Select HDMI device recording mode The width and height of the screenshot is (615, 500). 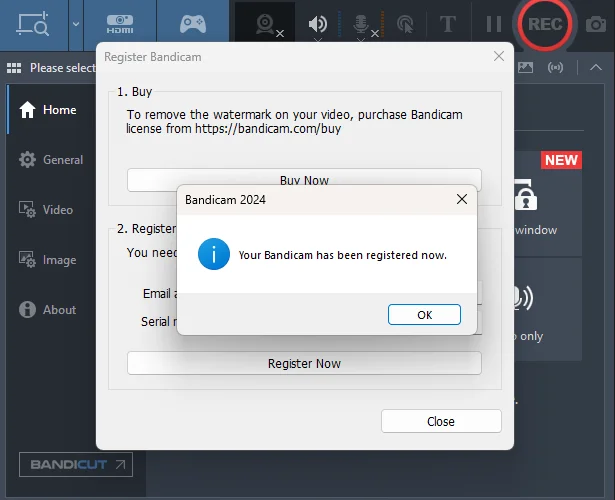click(x=120, y=24)
